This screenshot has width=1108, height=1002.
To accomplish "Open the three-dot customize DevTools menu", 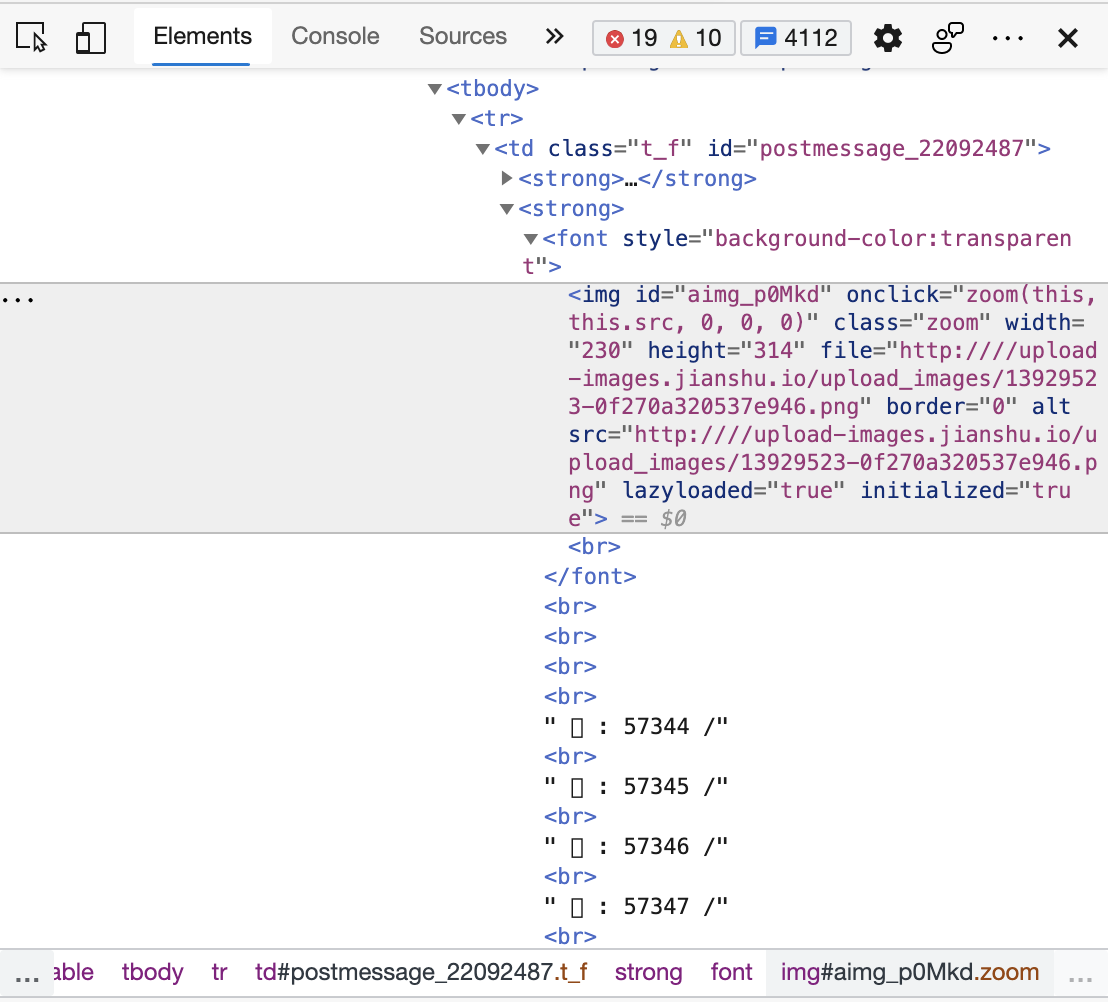I will 1007,38.
